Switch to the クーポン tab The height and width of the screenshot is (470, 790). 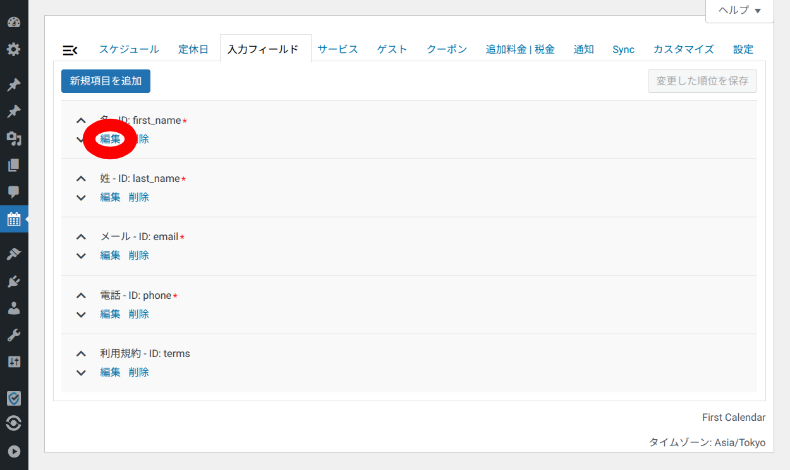(x=447, y=49)
